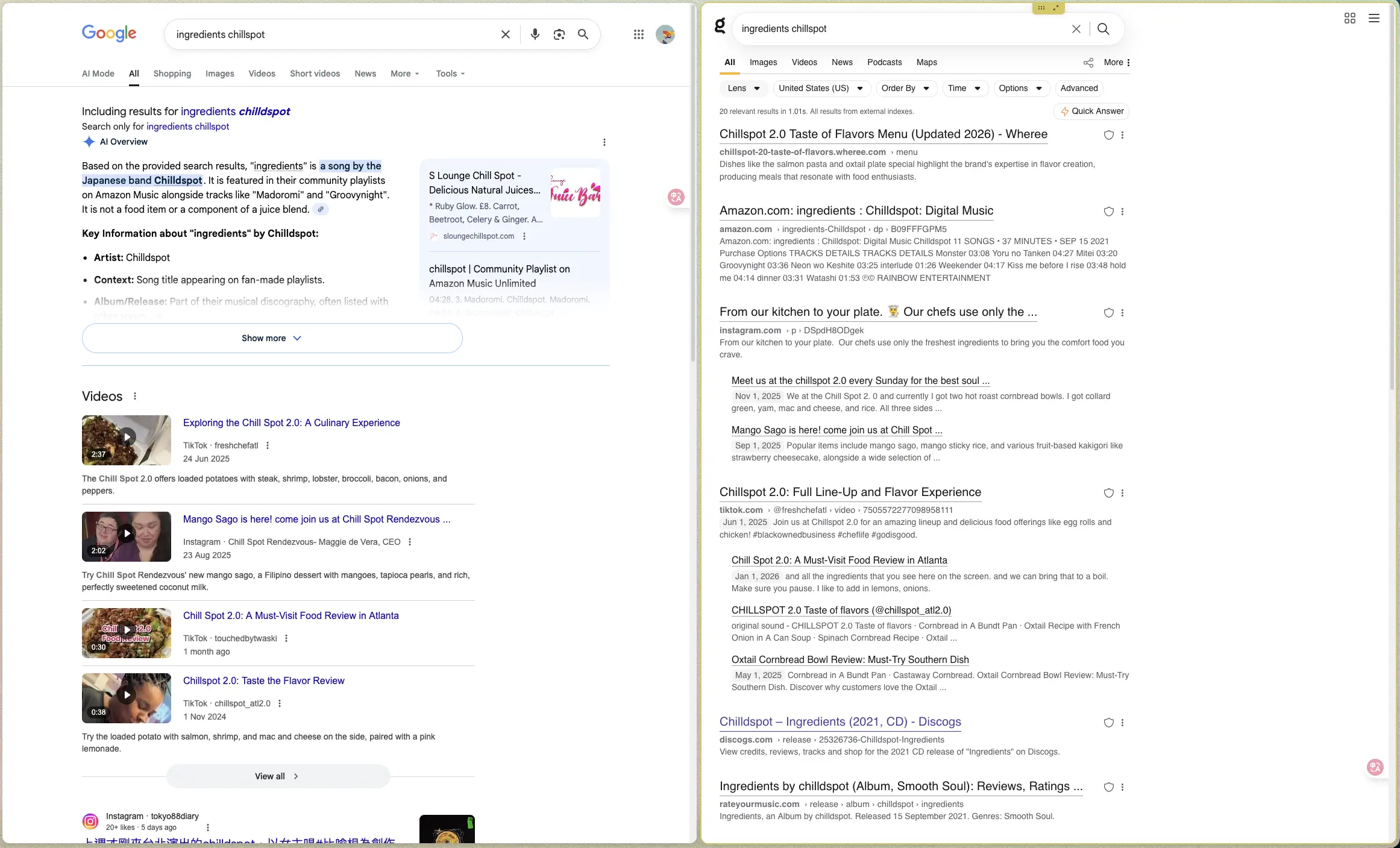1400x848 pixels.
Task: Click the Google page vertical scrollbar
Action: pyautogui.click(x=693, y=181)
